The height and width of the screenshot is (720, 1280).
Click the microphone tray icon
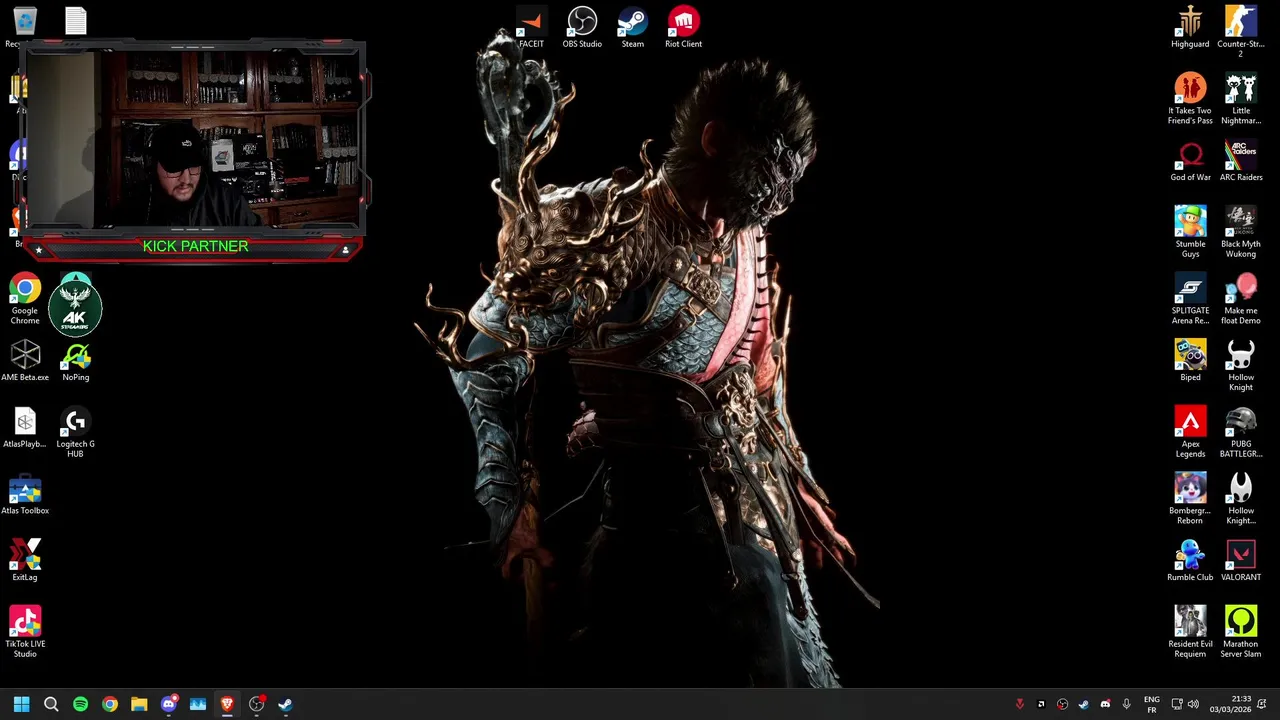tap(1126, 704)
